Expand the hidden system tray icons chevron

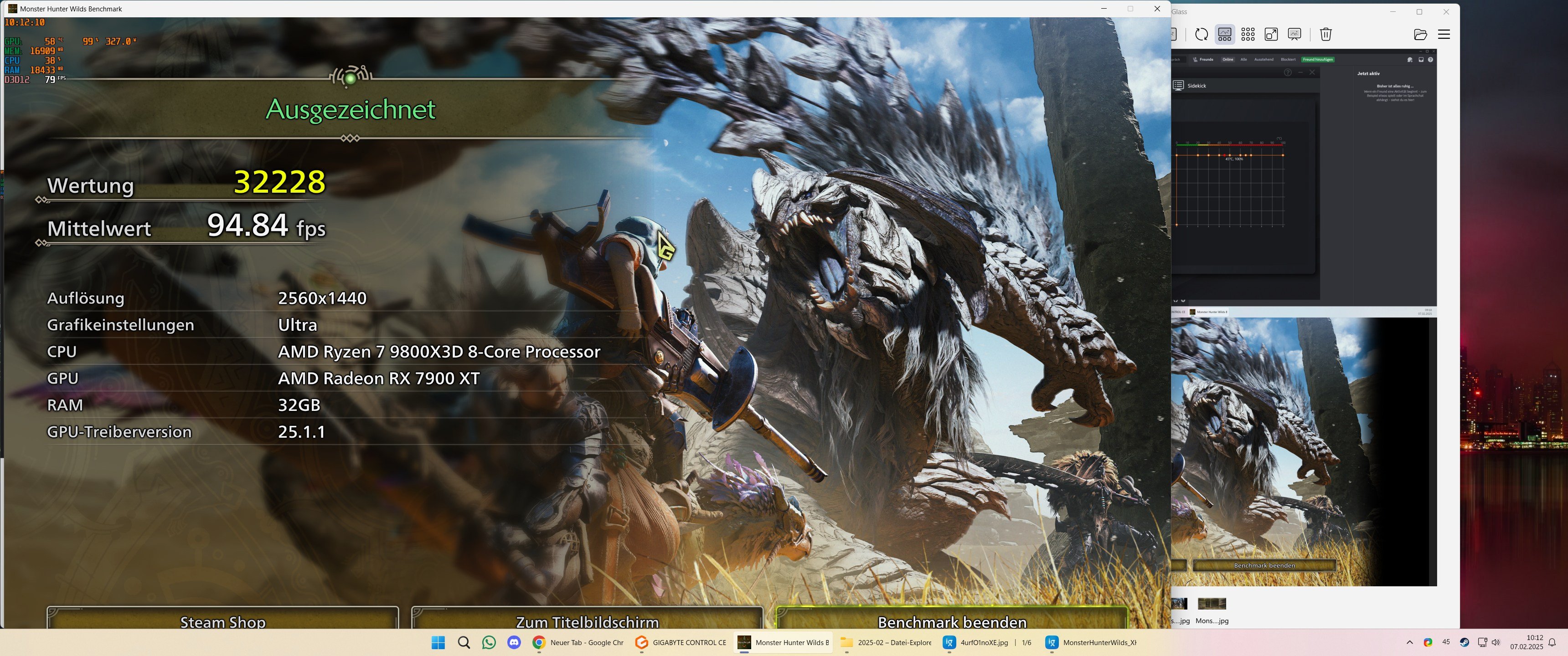click(1409, 643)
